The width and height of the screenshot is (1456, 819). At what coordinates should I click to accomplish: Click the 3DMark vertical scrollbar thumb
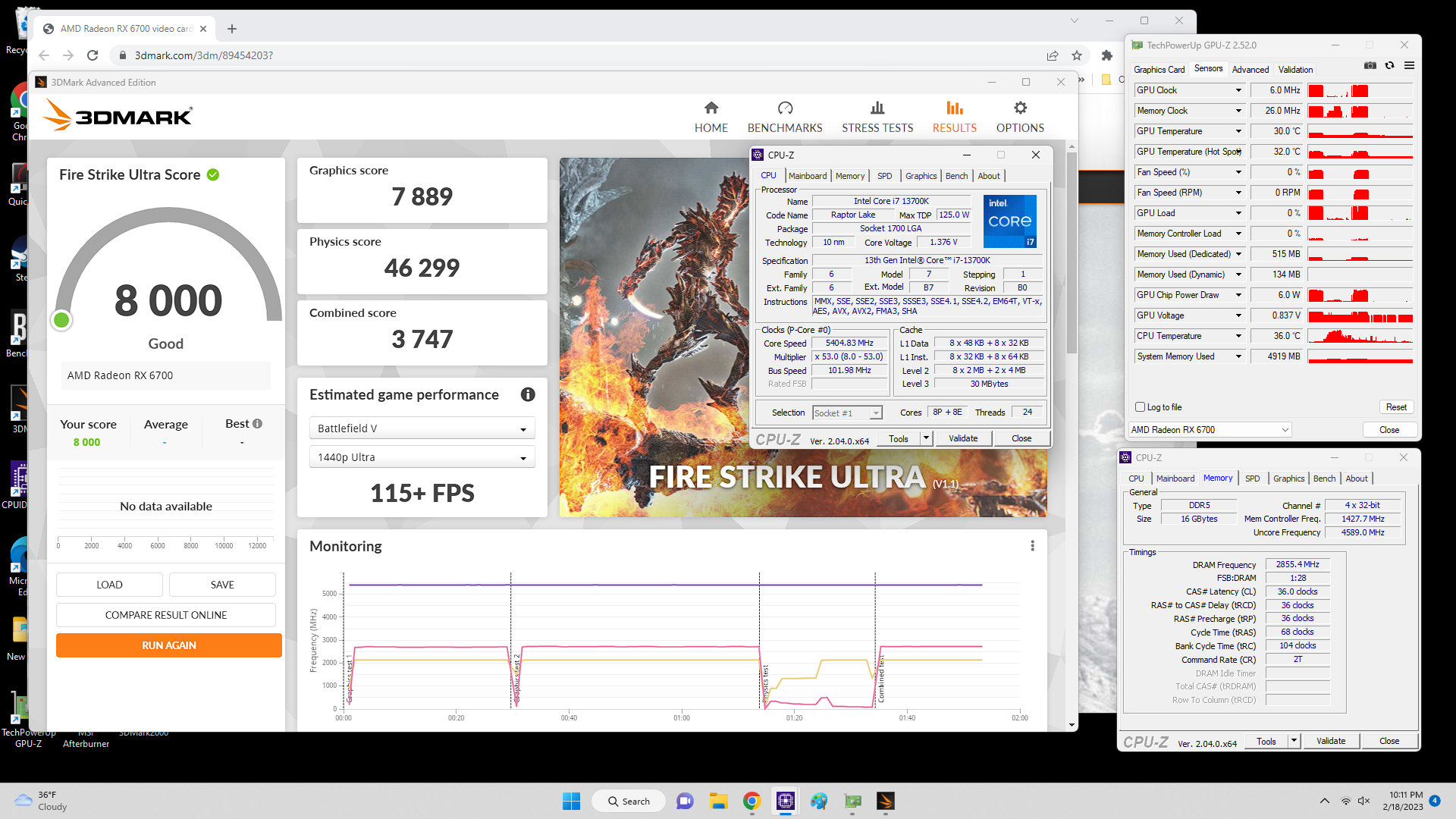click(1072, 253)
